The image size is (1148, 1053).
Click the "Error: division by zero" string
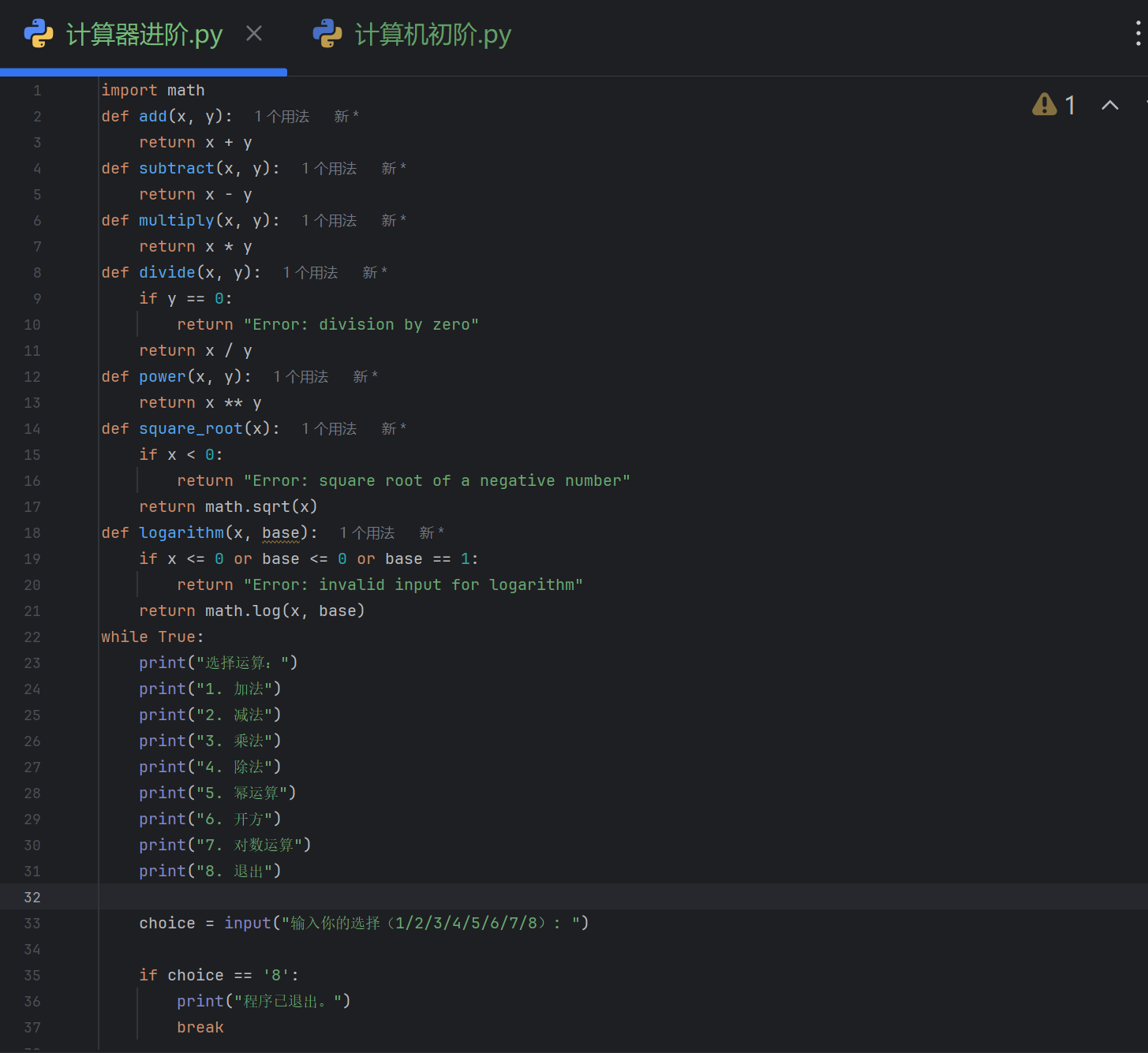point(361,325)
